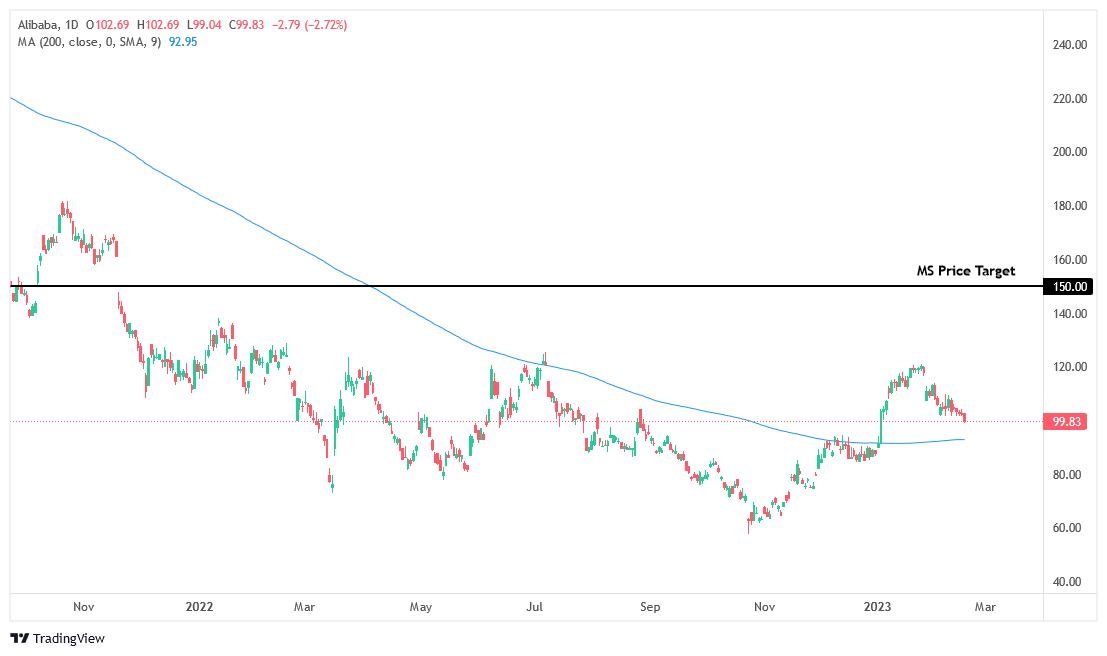Image resolution: width=1107 pixels, height=656 pixels.
Task: Click the 'Alibaba, 1D' symbol title
Action: (x=48, y=25)
